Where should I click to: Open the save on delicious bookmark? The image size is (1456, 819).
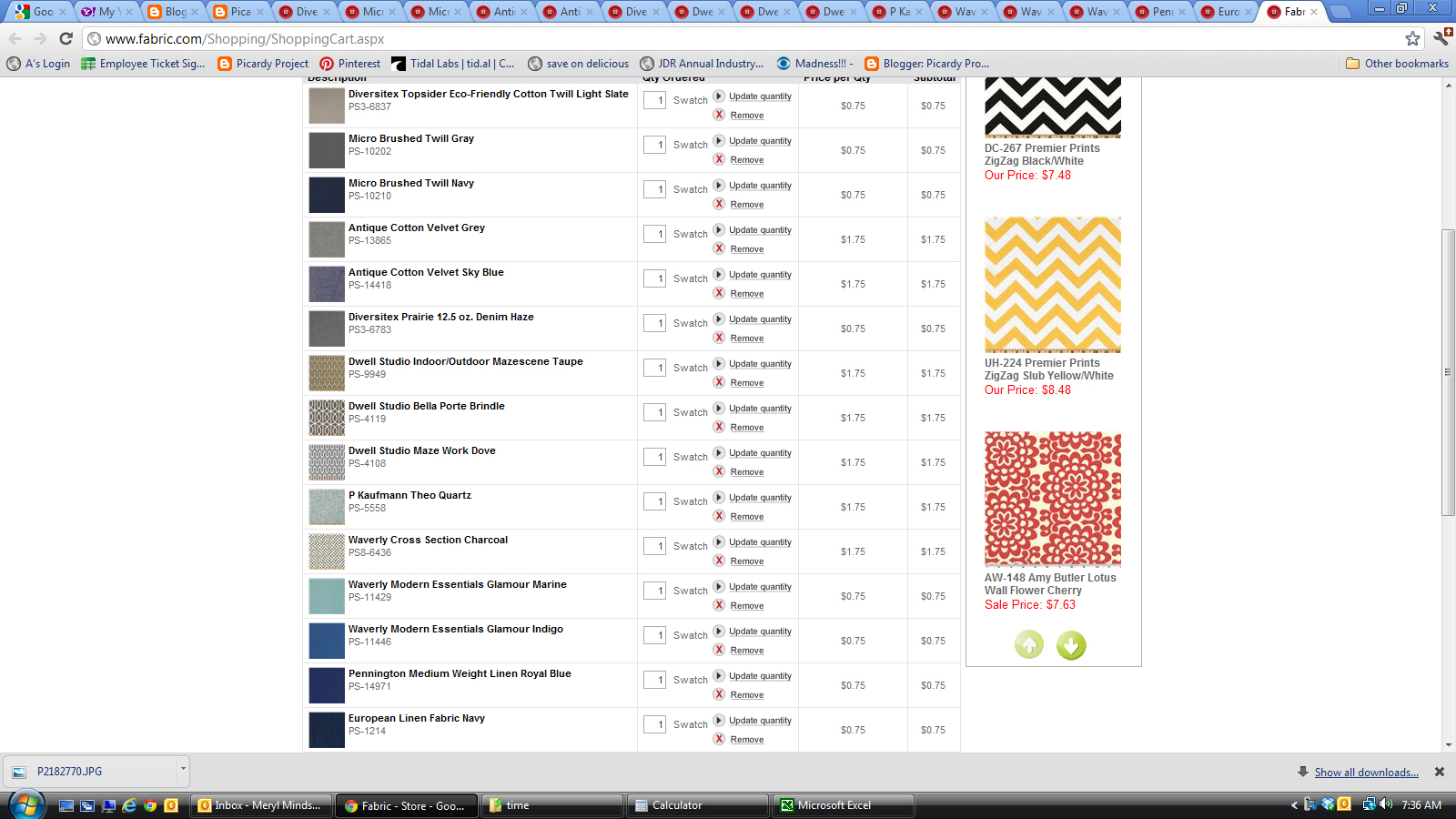pos(579,64)
